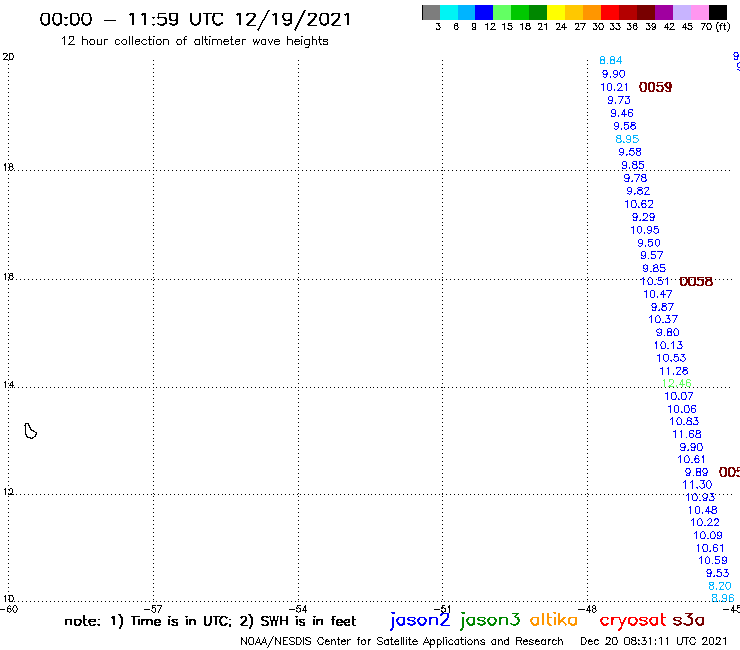The image size is (740, 650).
Task: Pick the bright red swatch in the color bar
Action: [610, 12]
